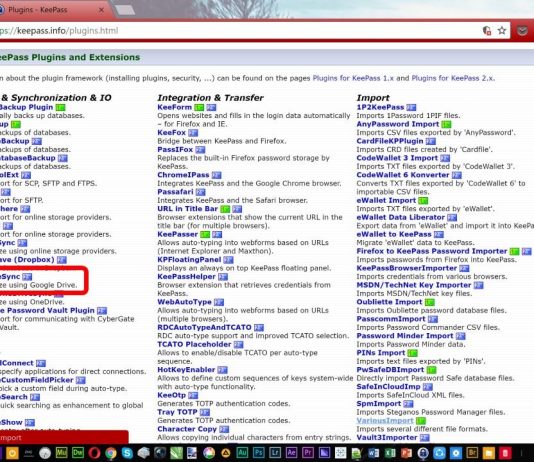Open Adobe Premiere Pro from the taskbar
Image resolution: width=534 pixels, height=462 pixels.
point(308,452)
